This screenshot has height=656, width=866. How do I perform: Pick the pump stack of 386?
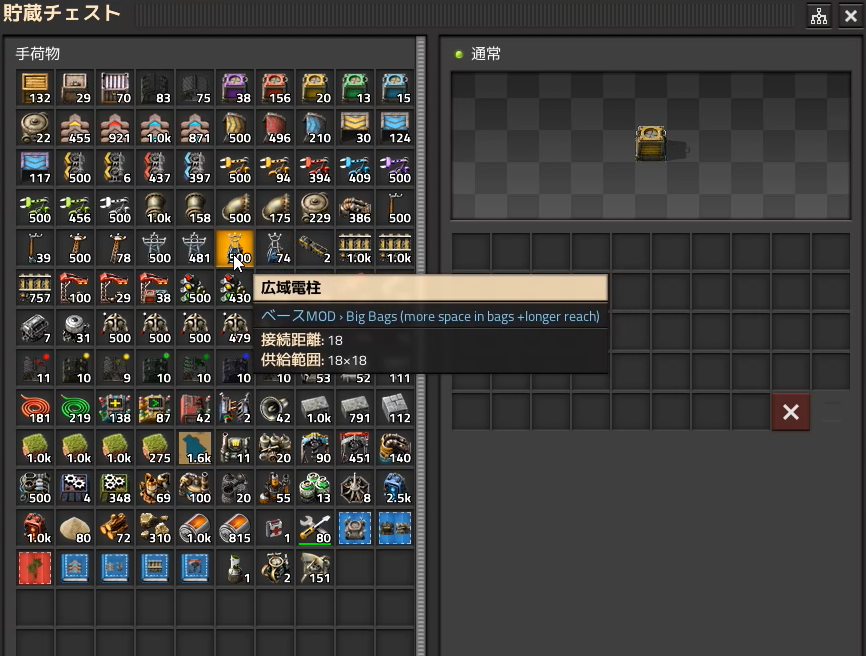click(x=355, y=208)
